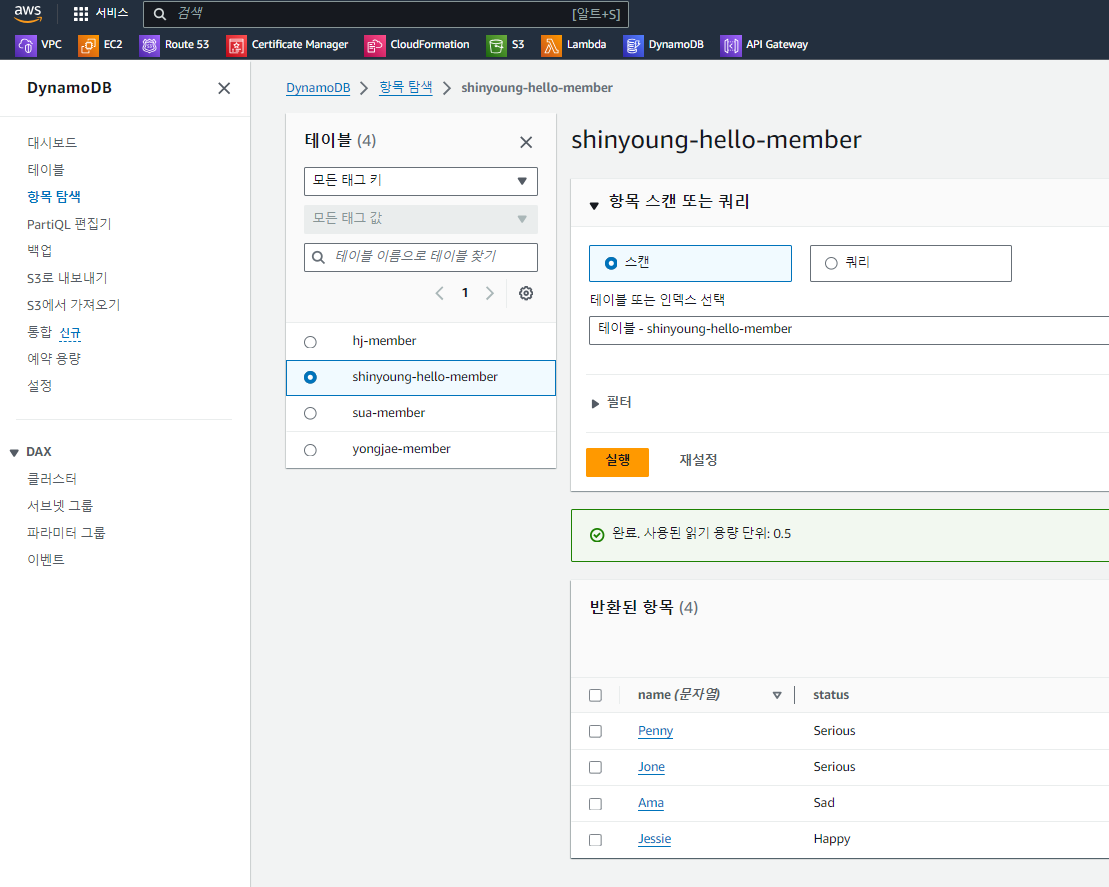Open 파라미터 그룹 in the sidebar
The image size is (1109, 887).
point(66,533)
